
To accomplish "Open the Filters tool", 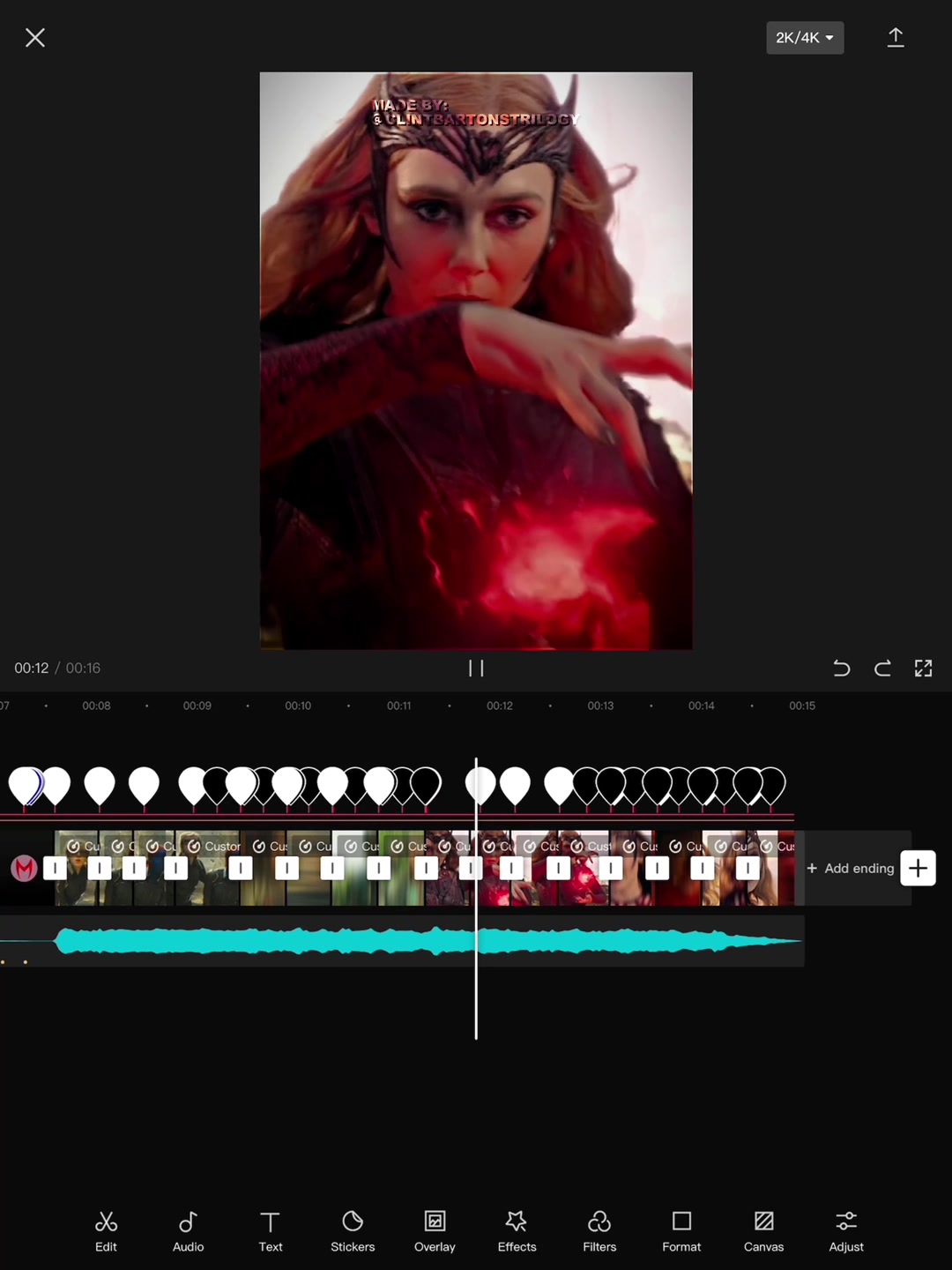I will 599,1231.
